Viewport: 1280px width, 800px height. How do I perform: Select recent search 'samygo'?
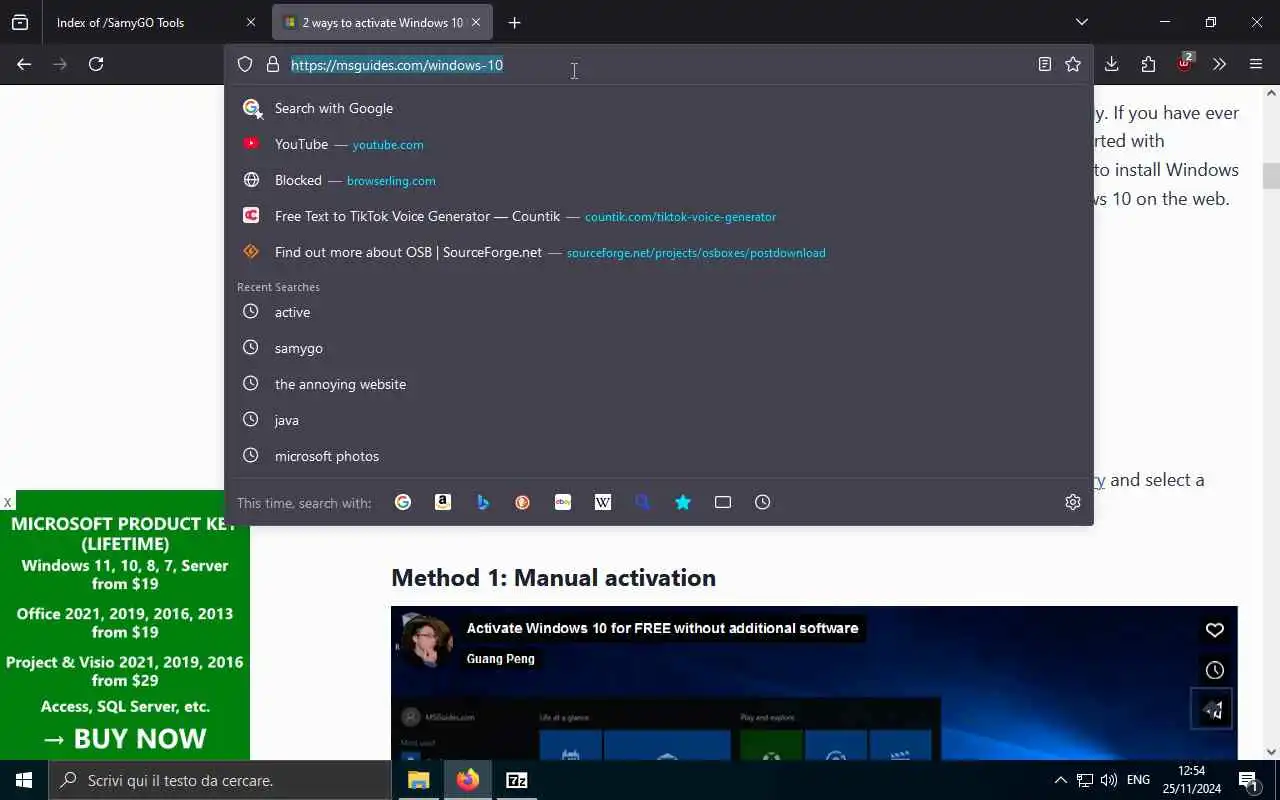tap(659, 348)
